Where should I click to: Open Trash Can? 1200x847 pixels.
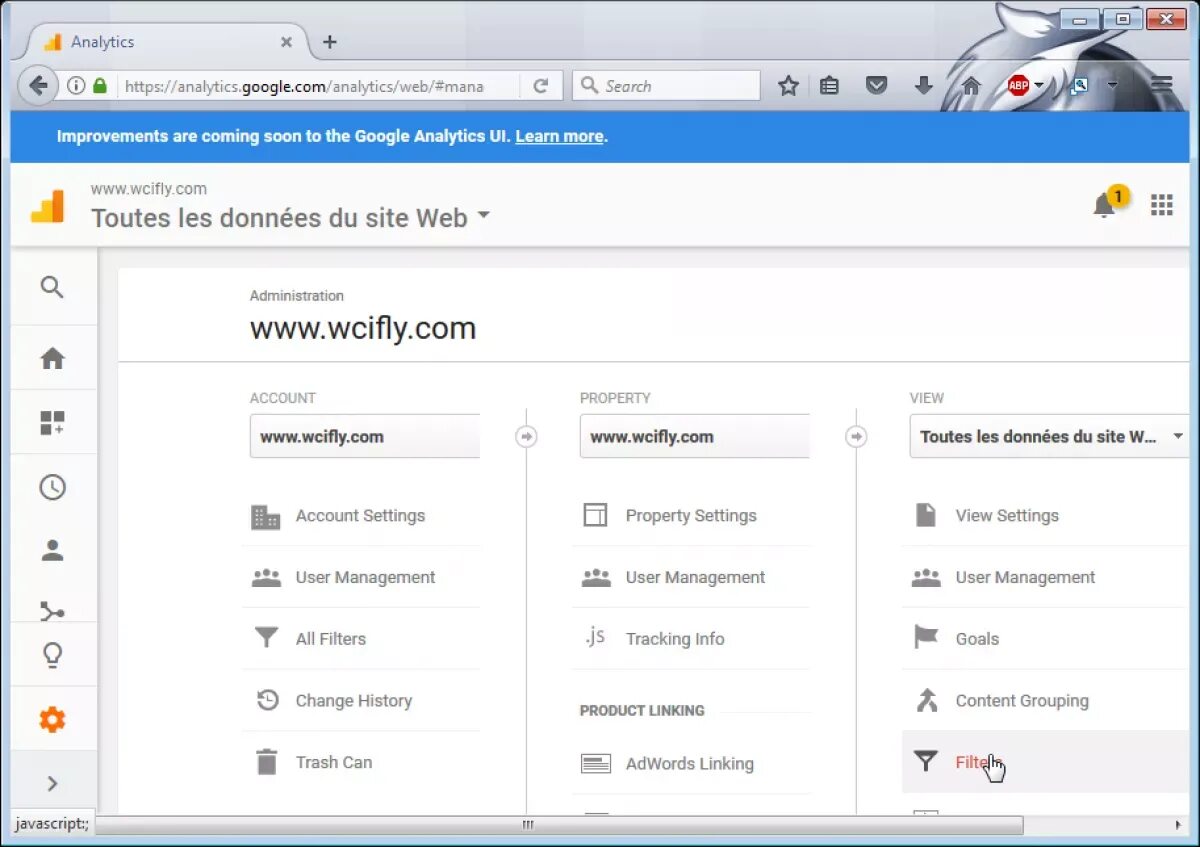coord(361,762)
